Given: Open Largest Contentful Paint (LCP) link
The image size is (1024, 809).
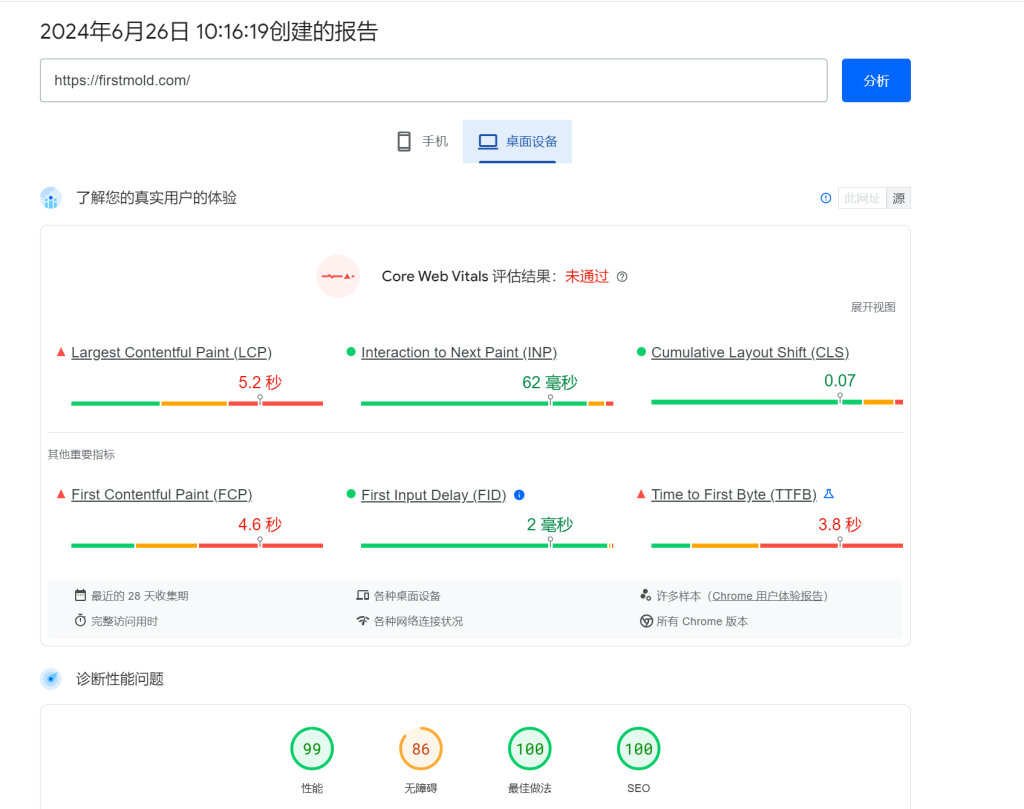Looking at the screenshot, I should click(171, 352).
